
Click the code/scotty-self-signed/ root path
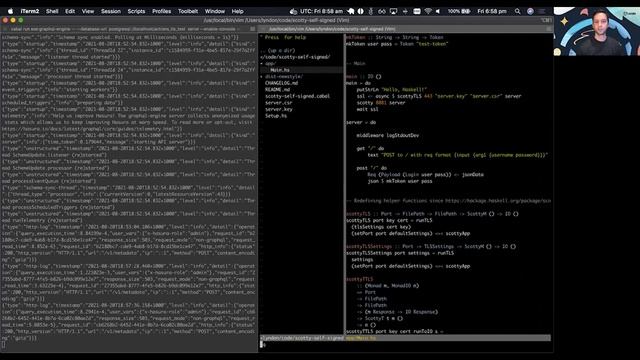click(296, 57)
